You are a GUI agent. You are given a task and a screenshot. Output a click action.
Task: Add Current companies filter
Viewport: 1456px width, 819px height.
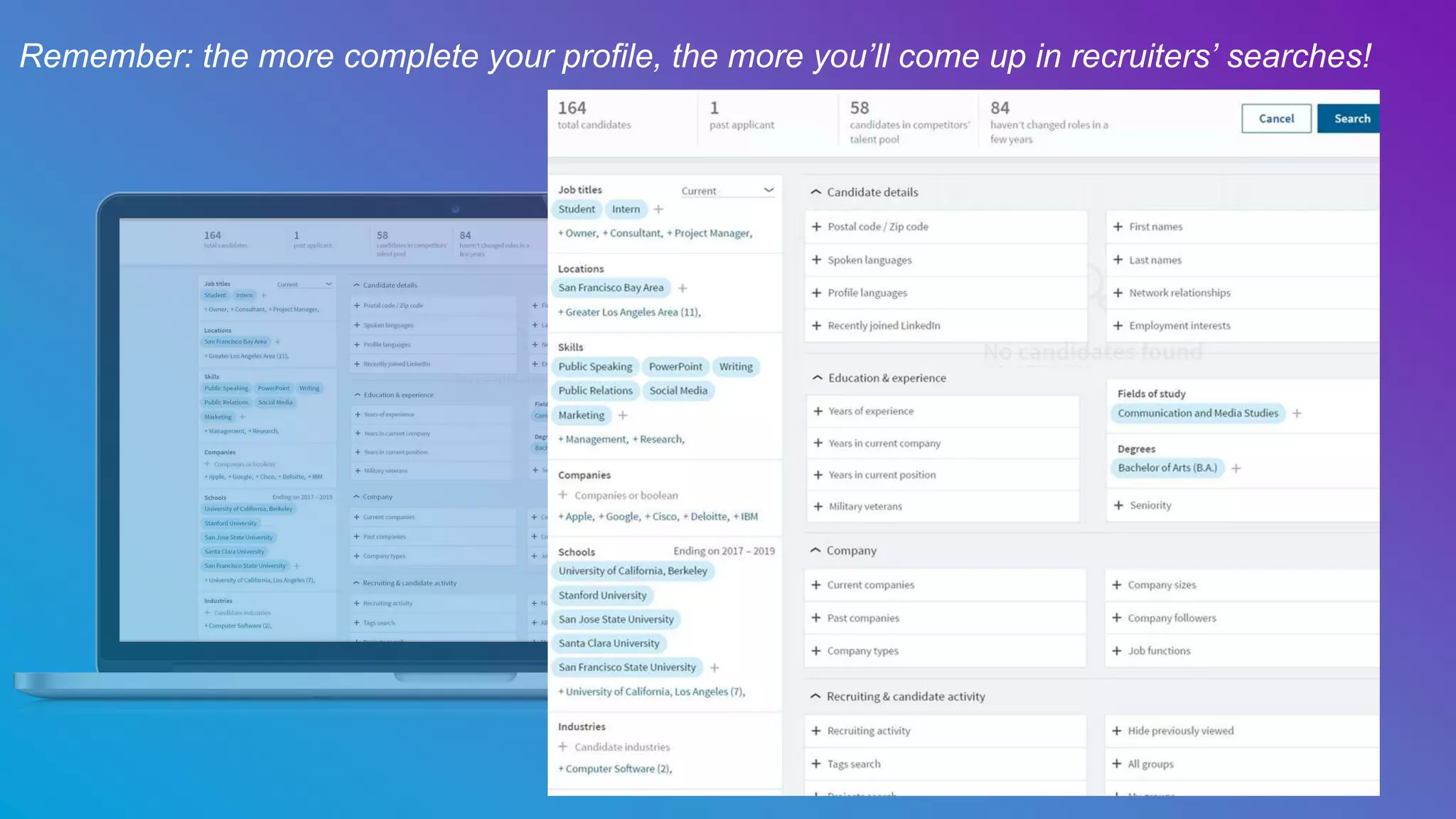[x=946, y=585]
